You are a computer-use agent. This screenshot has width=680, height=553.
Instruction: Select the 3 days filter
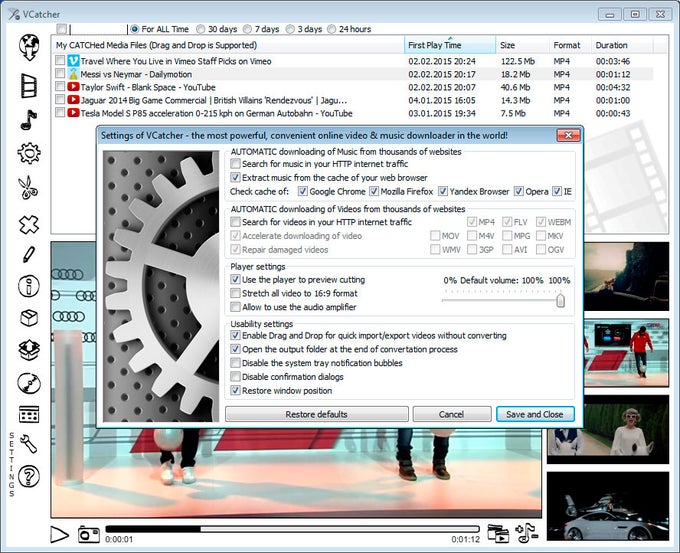(x=290, y=29)
